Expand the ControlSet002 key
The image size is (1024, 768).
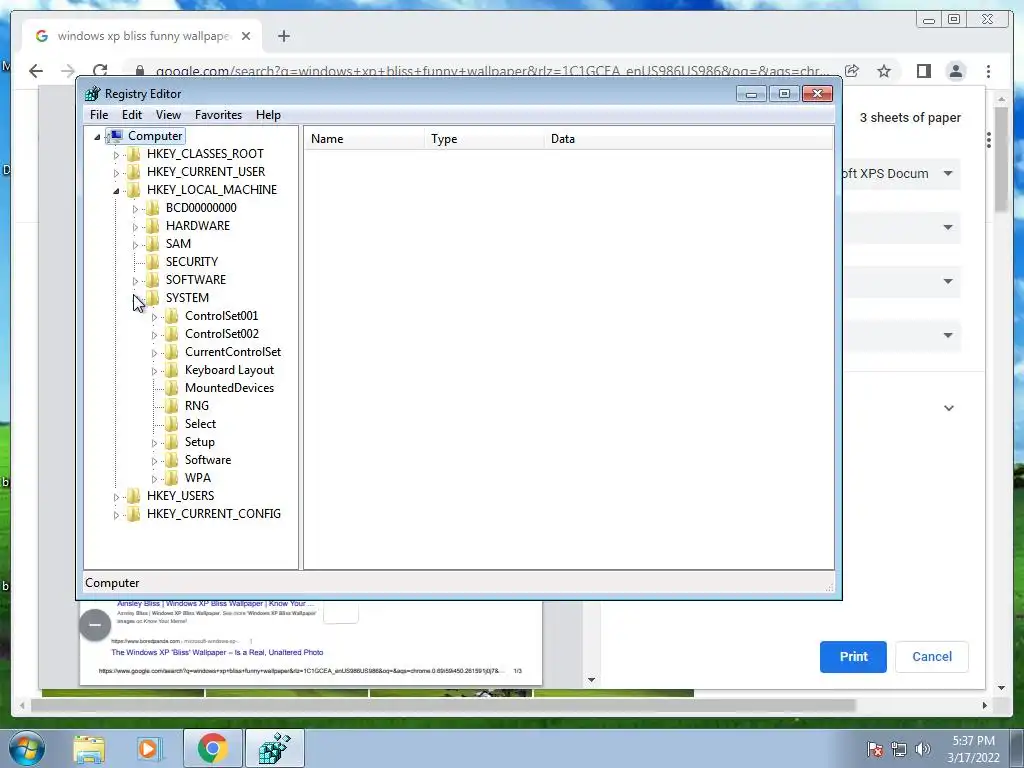154,335
